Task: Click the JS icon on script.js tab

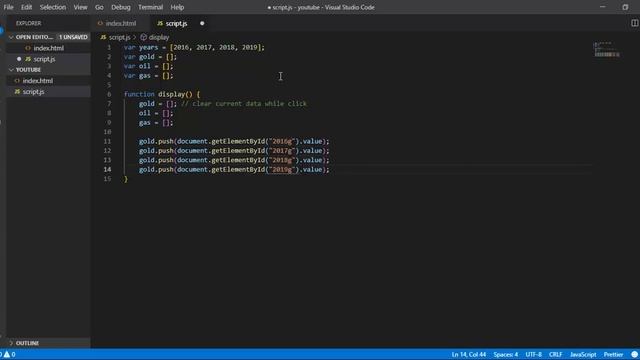Action: 160,24
